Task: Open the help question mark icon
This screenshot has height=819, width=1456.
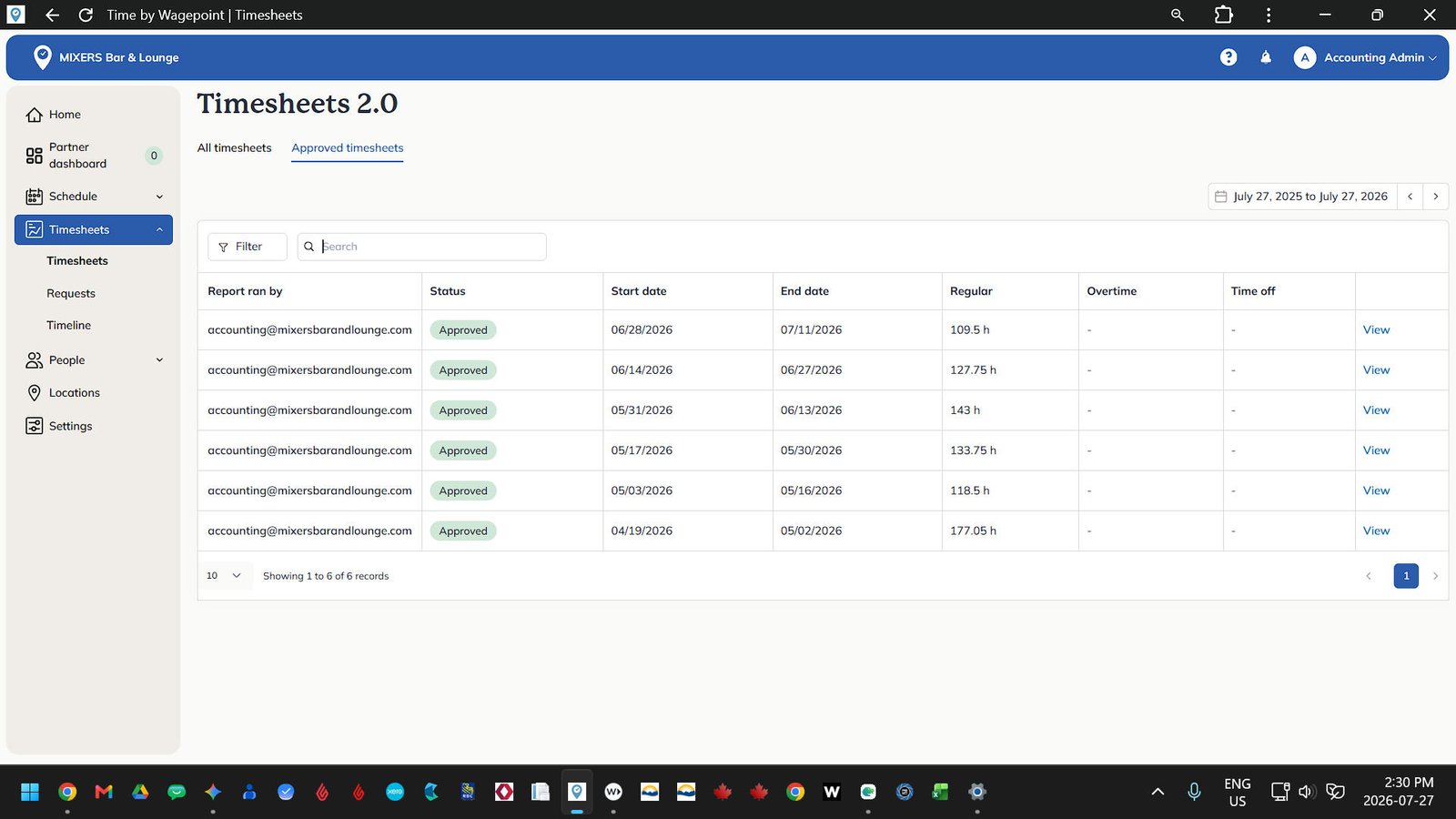Action: (1228, 57)
